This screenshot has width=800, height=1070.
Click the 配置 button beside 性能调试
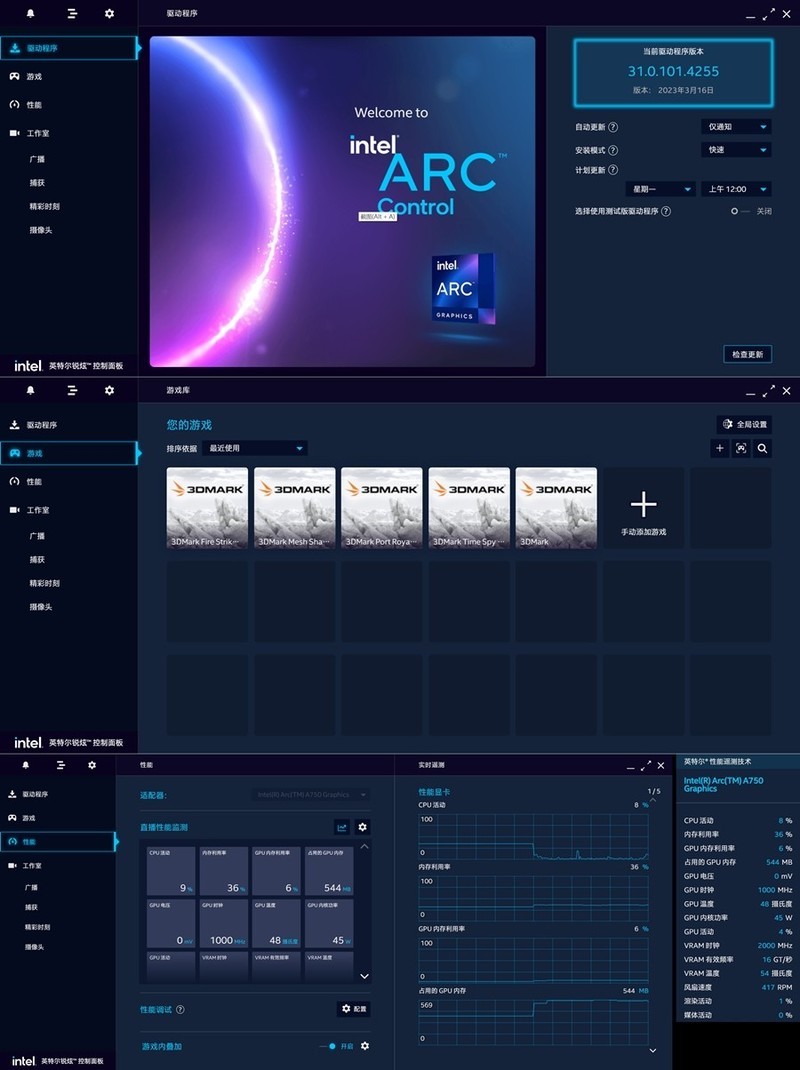(x=354, y=1009)
